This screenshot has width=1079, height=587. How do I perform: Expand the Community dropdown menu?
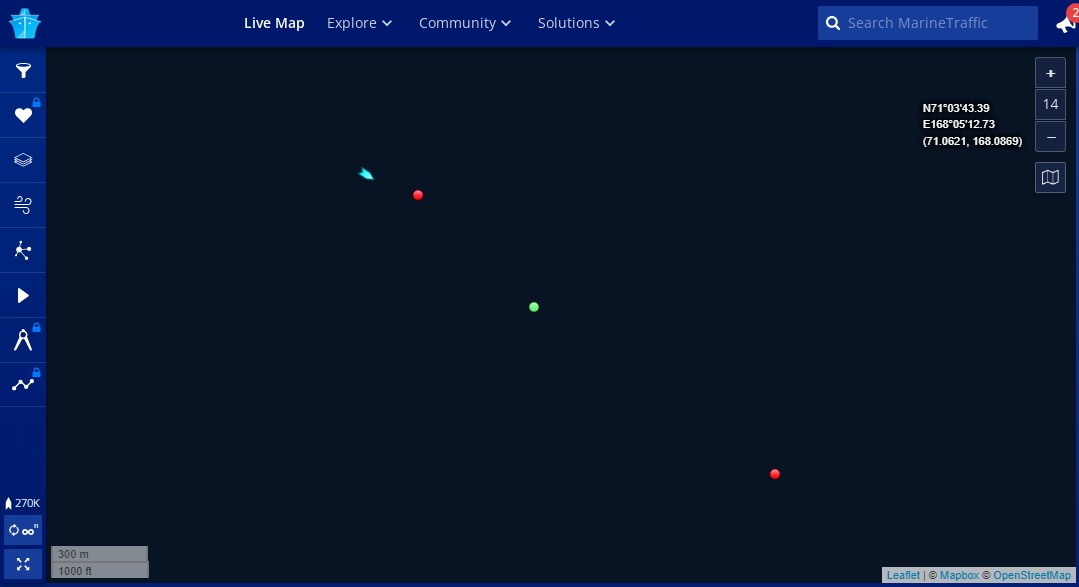tap(465, 23)
